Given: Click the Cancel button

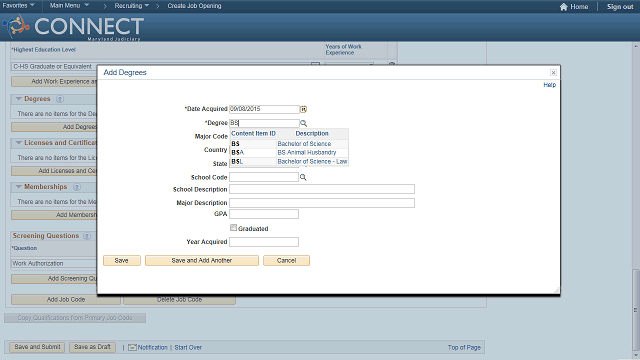Looking at the screenshot, I should (x=286, y=260).
